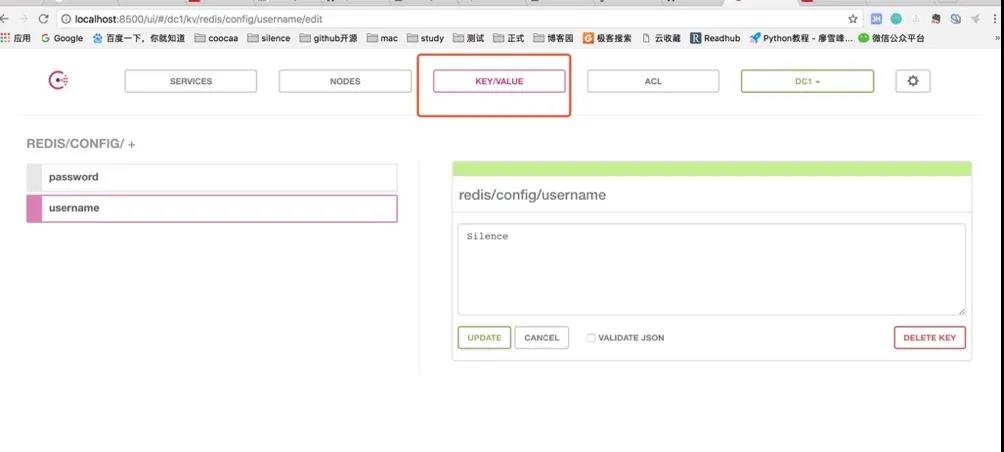Click the CANCEL button
This screenshot has height=452, width=1004.
tap(542, 337)
